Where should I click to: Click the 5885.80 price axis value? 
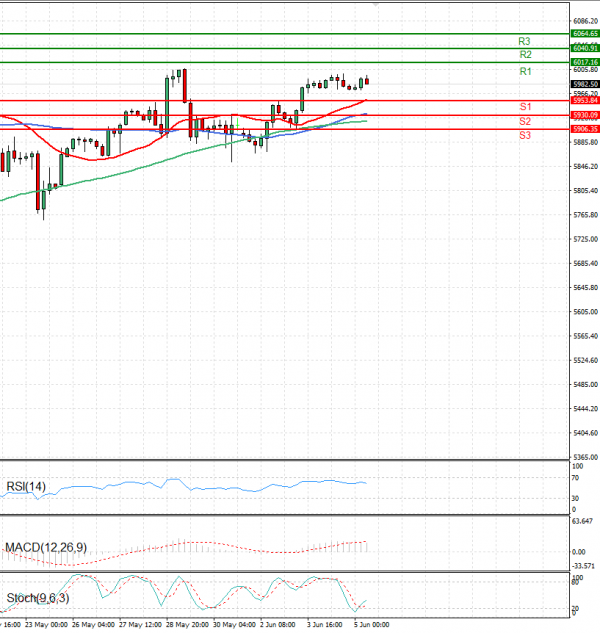pos(585,142)
